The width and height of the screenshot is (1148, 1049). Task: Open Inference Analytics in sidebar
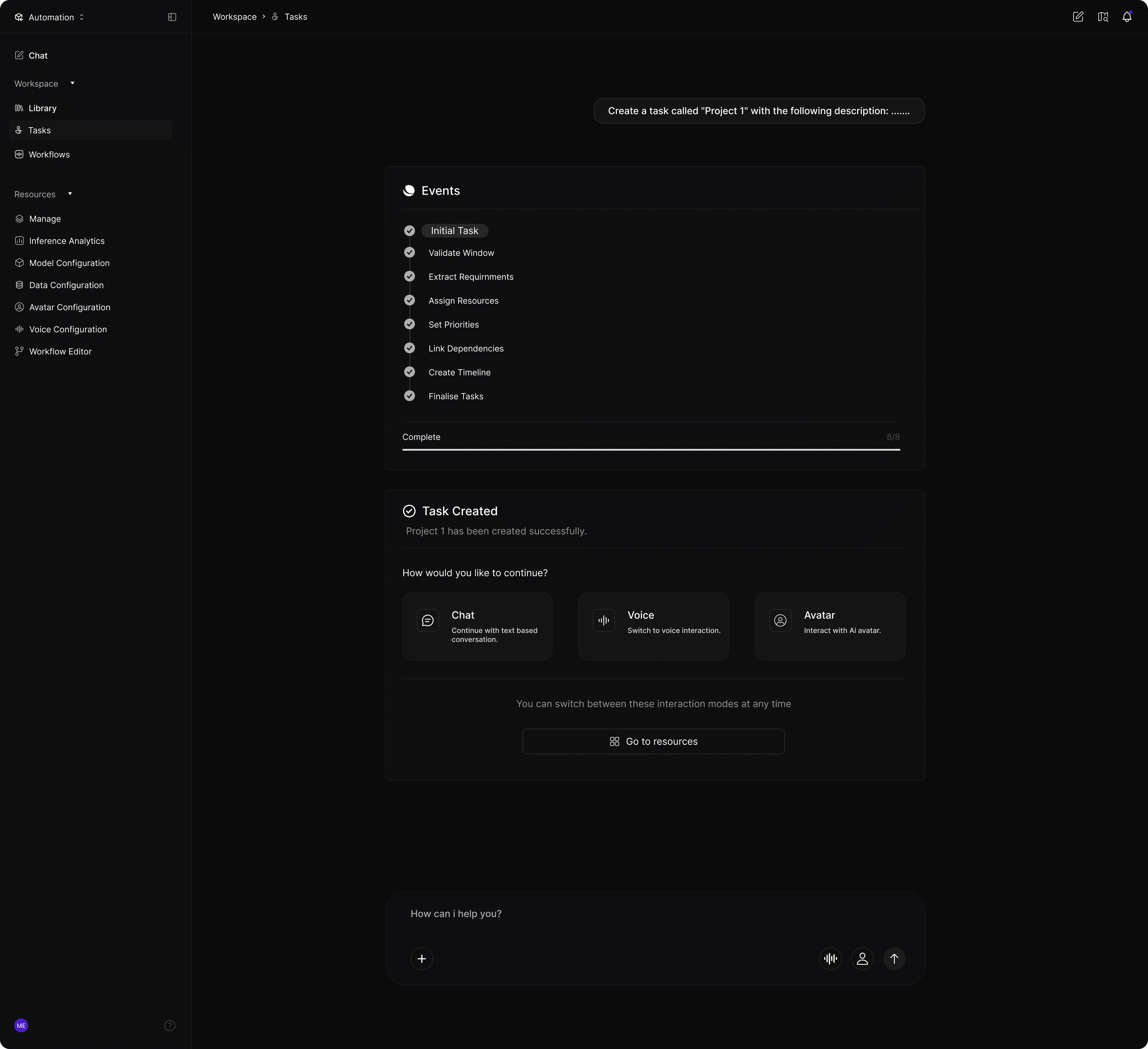tap(67, 241)
